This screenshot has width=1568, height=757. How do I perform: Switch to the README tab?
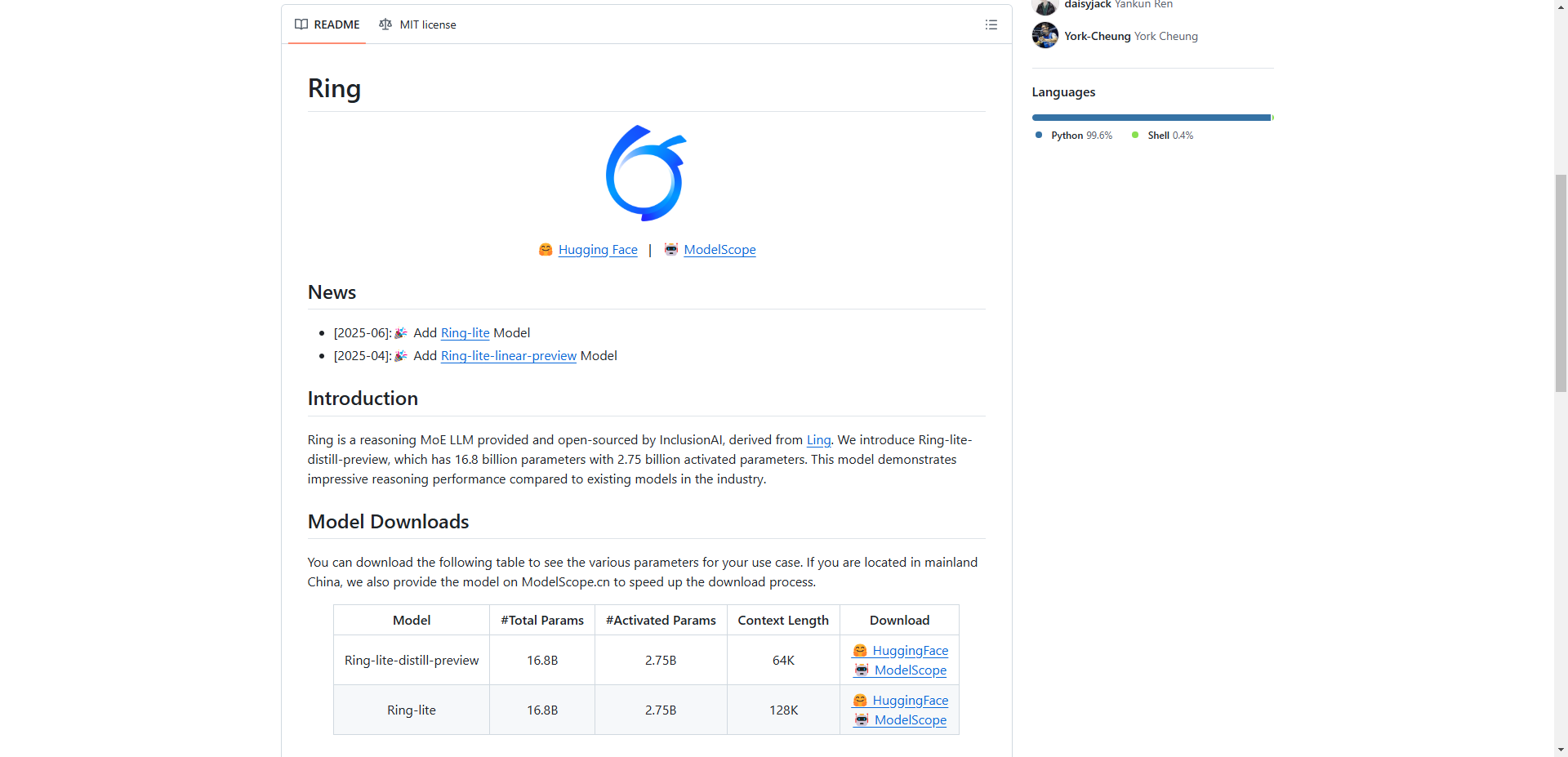327,24
